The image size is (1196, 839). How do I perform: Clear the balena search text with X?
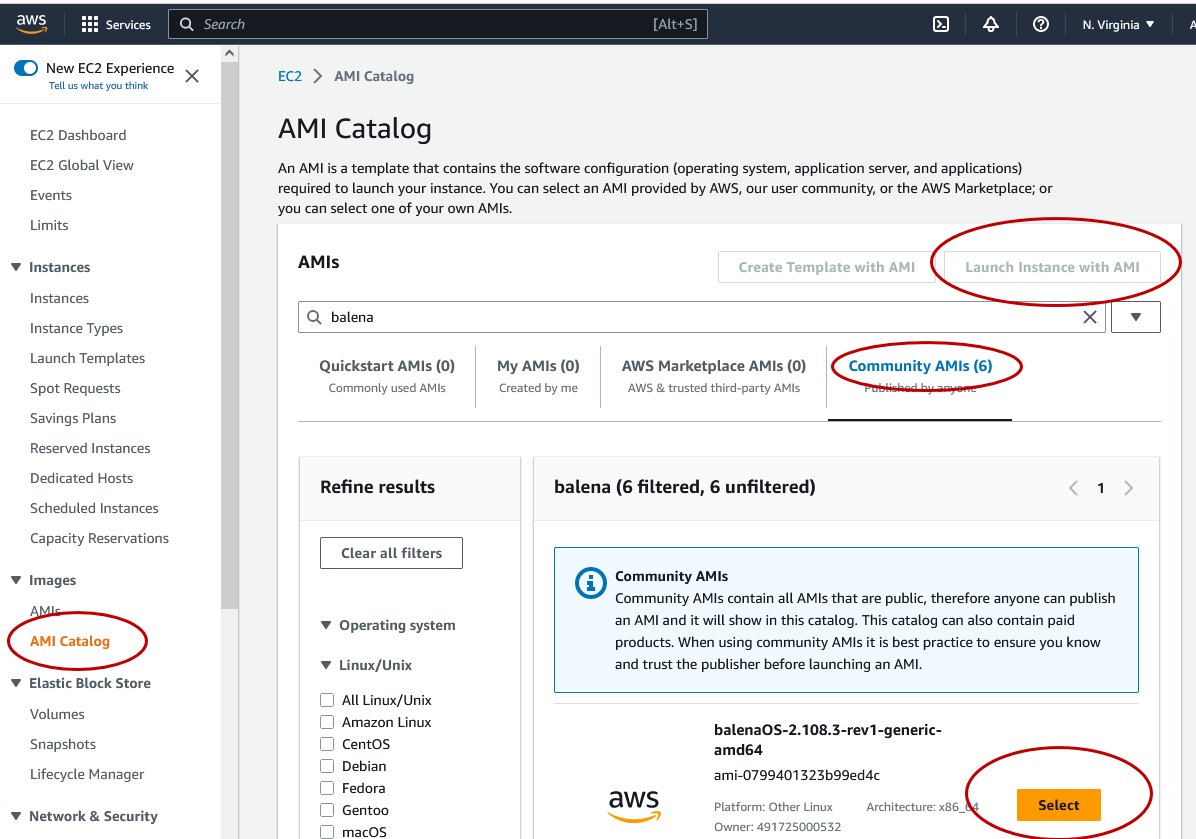tap(1090, 317)
